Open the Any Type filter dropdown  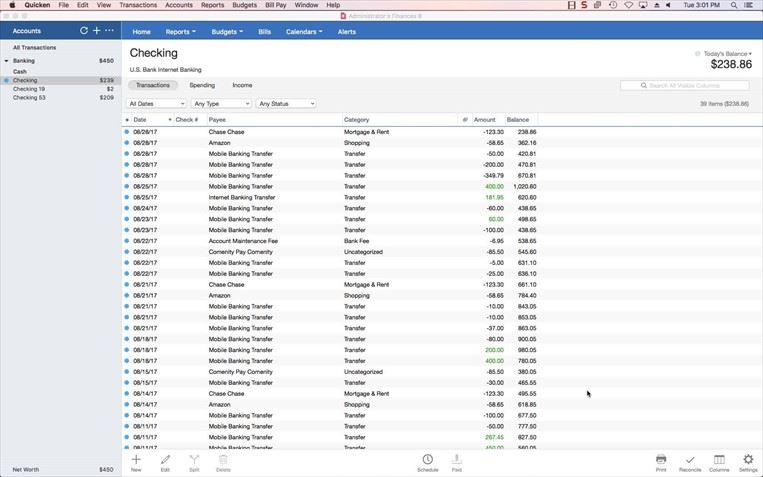[221, 104]
